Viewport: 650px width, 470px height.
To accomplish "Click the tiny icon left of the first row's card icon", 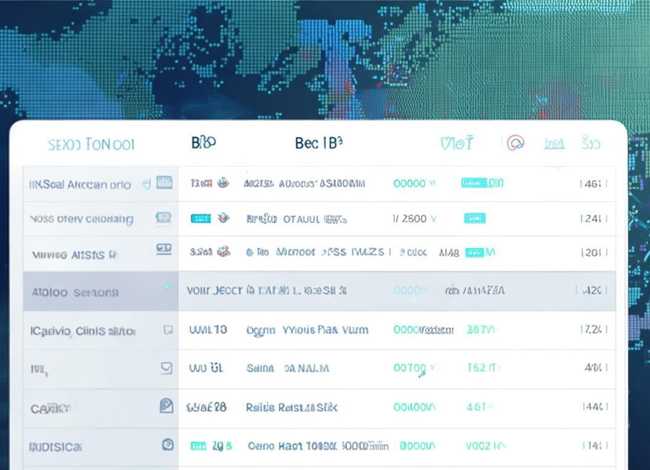I will pyautogui.click(x=146, y=183).
